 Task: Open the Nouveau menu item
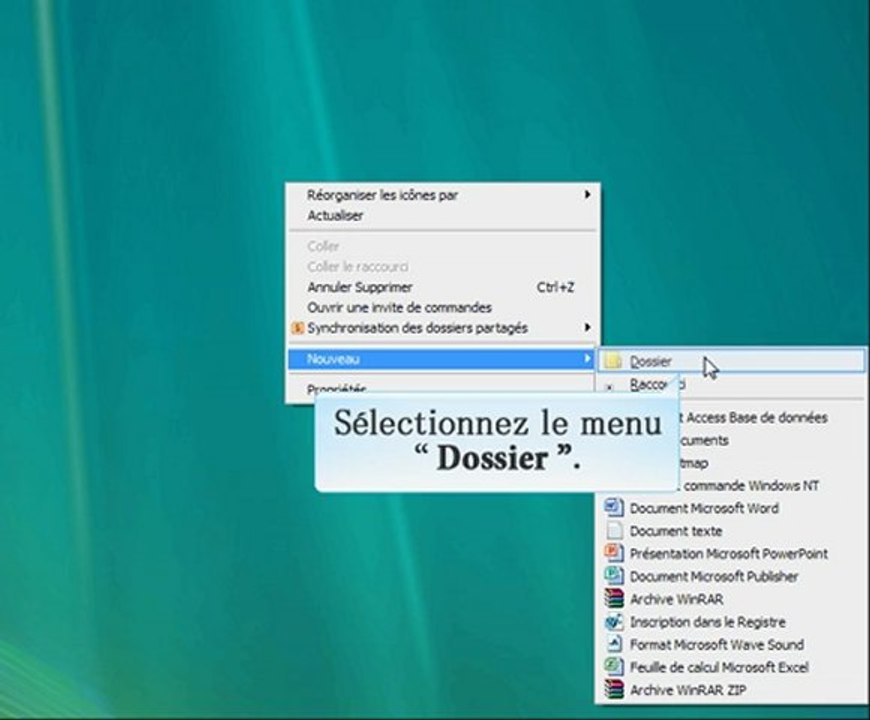pos(442,359)
